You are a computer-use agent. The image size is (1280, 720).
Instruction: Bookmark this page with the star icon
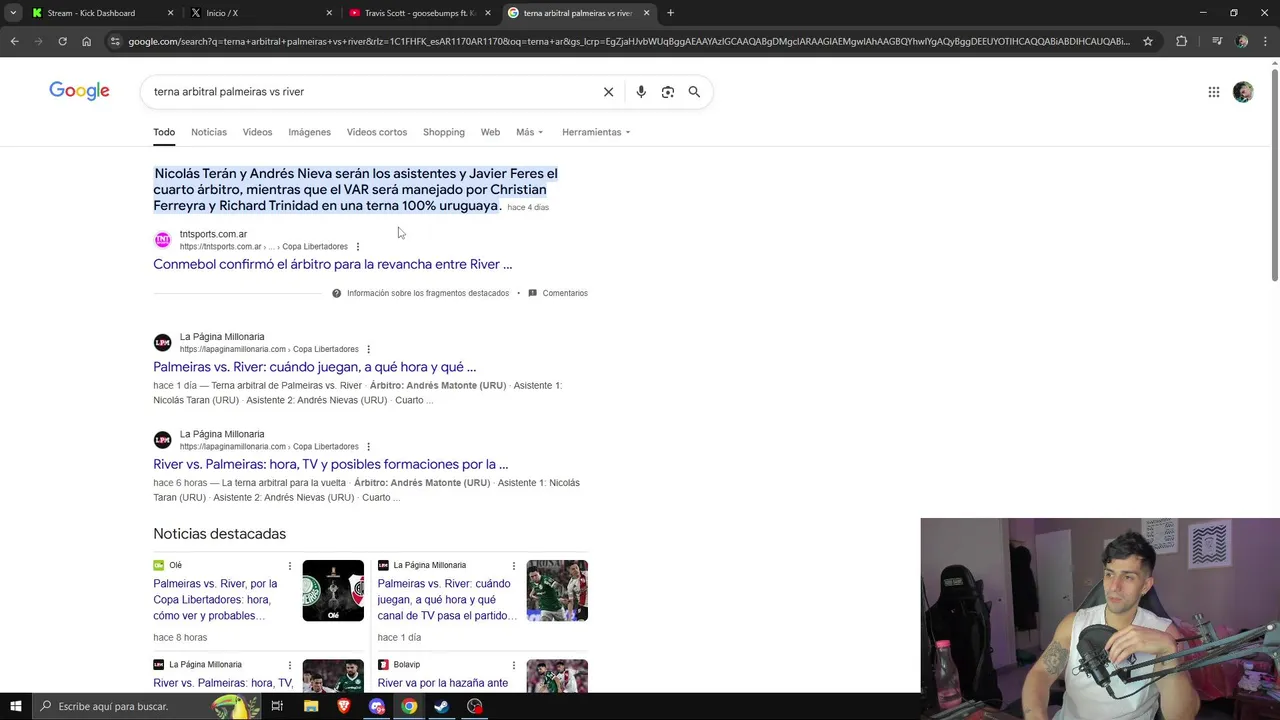click(1148, 41)
